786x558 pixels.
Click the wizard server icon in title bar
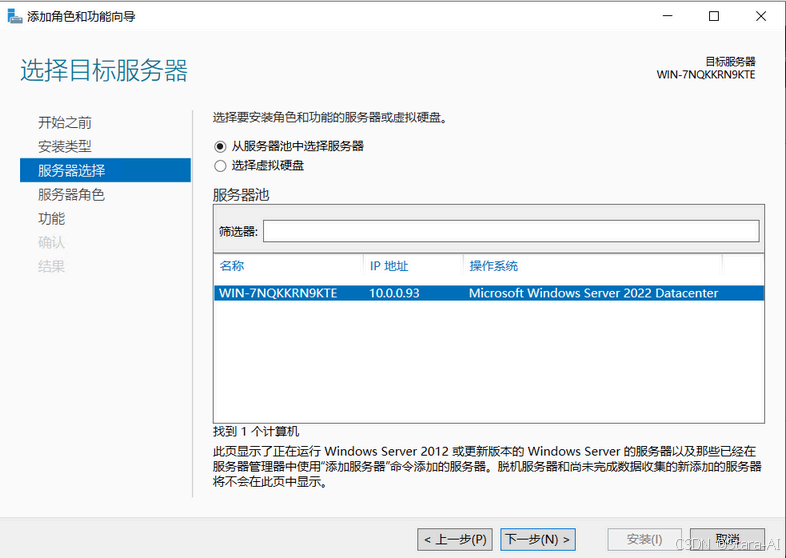click(x=15, y=17)
